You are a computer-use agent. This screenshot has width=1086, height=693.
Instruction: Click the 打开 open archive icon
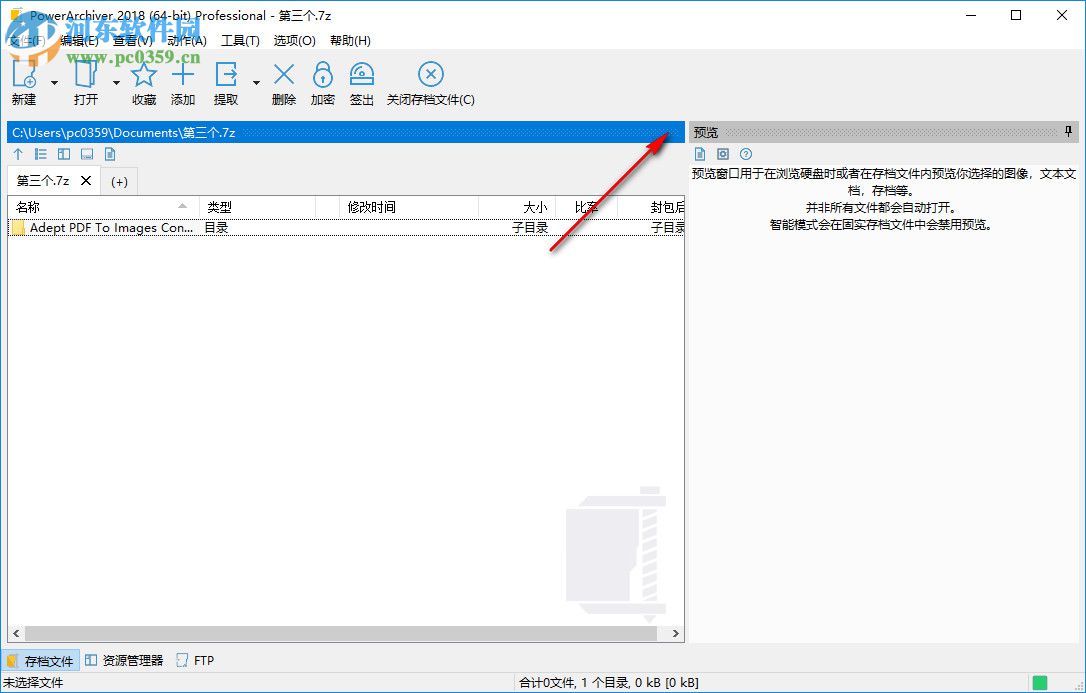84,74
